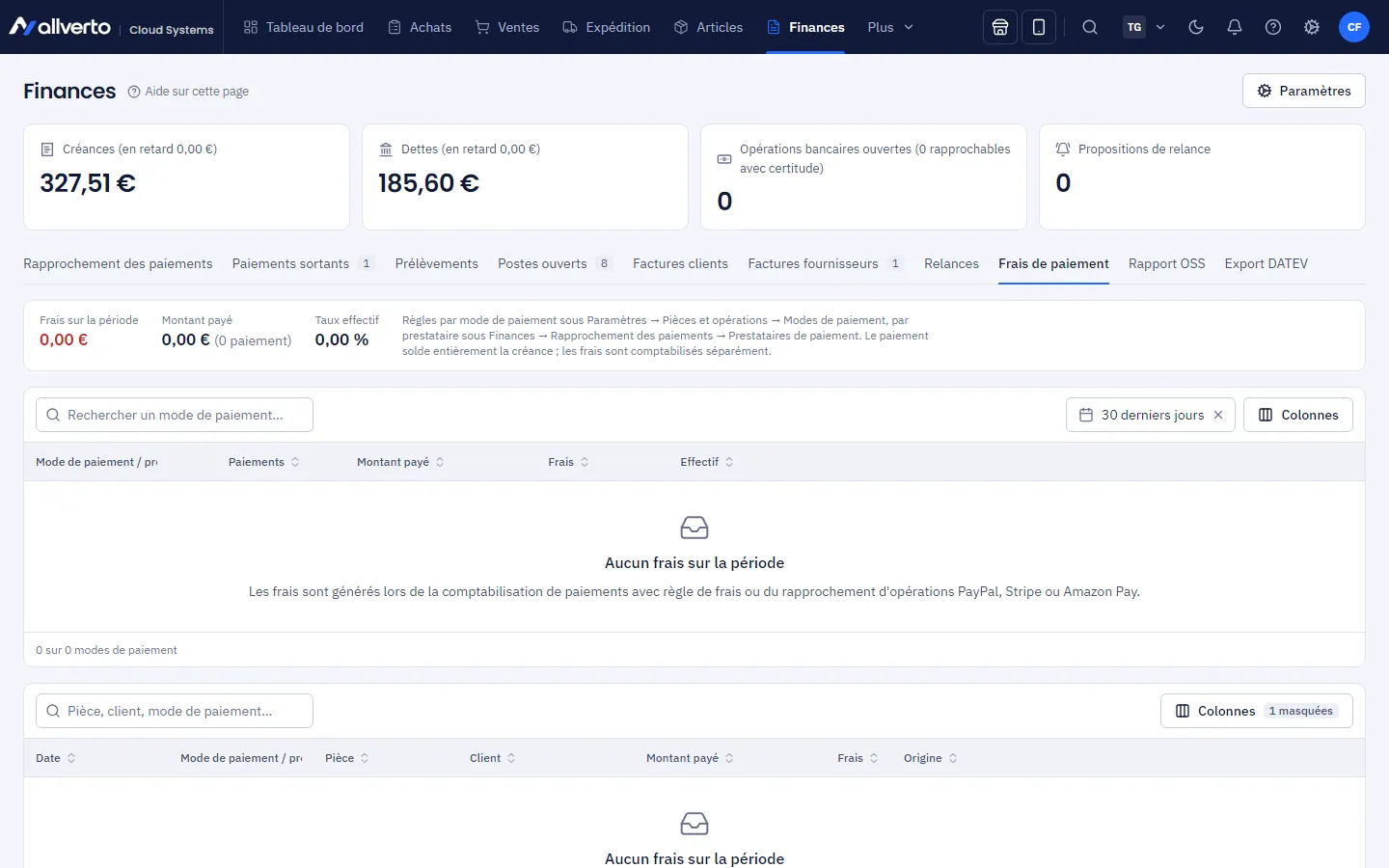Open the Export DATEV tab

click(1266, 263)
